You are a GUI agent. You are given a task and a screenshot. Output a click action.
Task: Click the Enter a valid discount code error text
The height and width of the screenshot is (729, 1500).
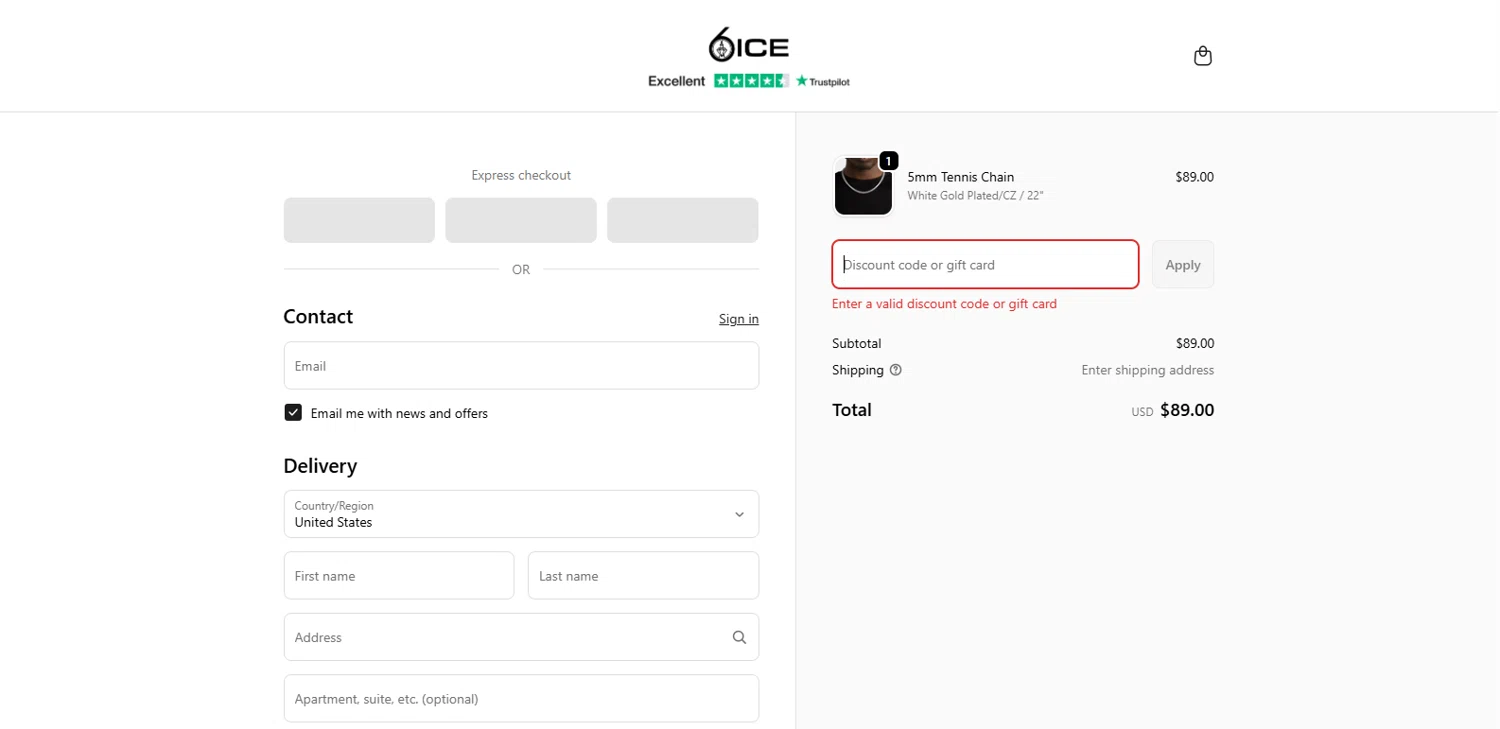[x=944, y=304]
